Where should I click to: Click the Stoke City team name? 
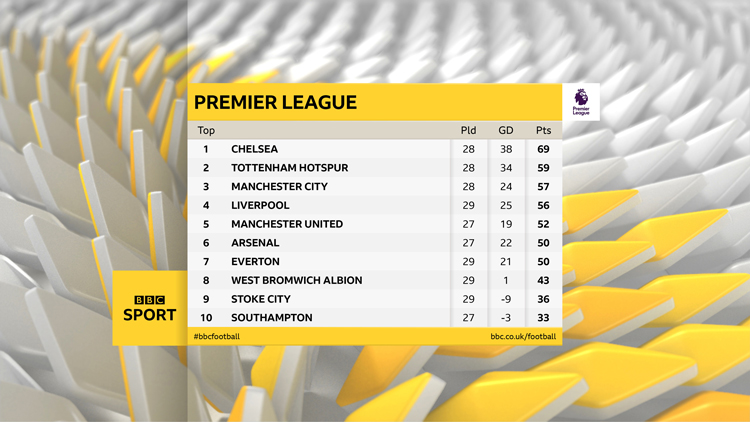tap(261, 299)
